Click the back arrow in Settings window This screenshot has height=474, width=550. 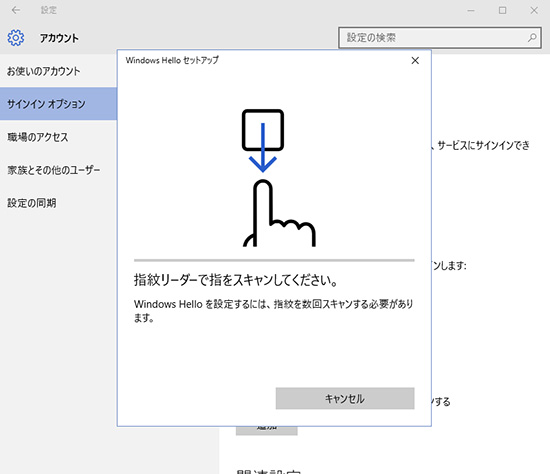click(x=16, y=10)
